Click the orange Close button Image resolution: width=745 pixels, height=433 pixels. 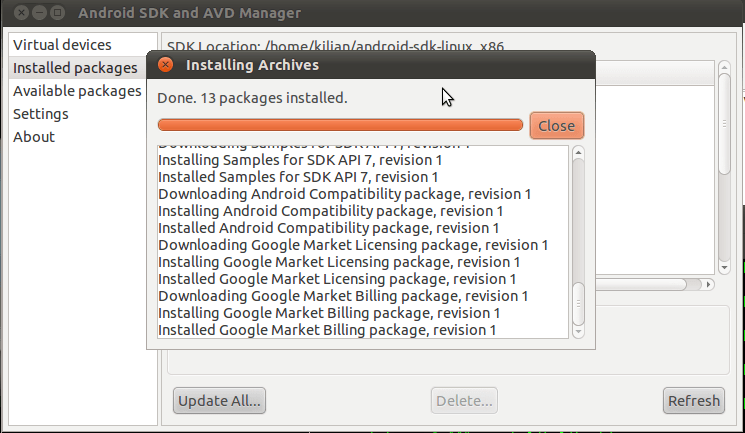pyautogui.click(x=556, y=126)
